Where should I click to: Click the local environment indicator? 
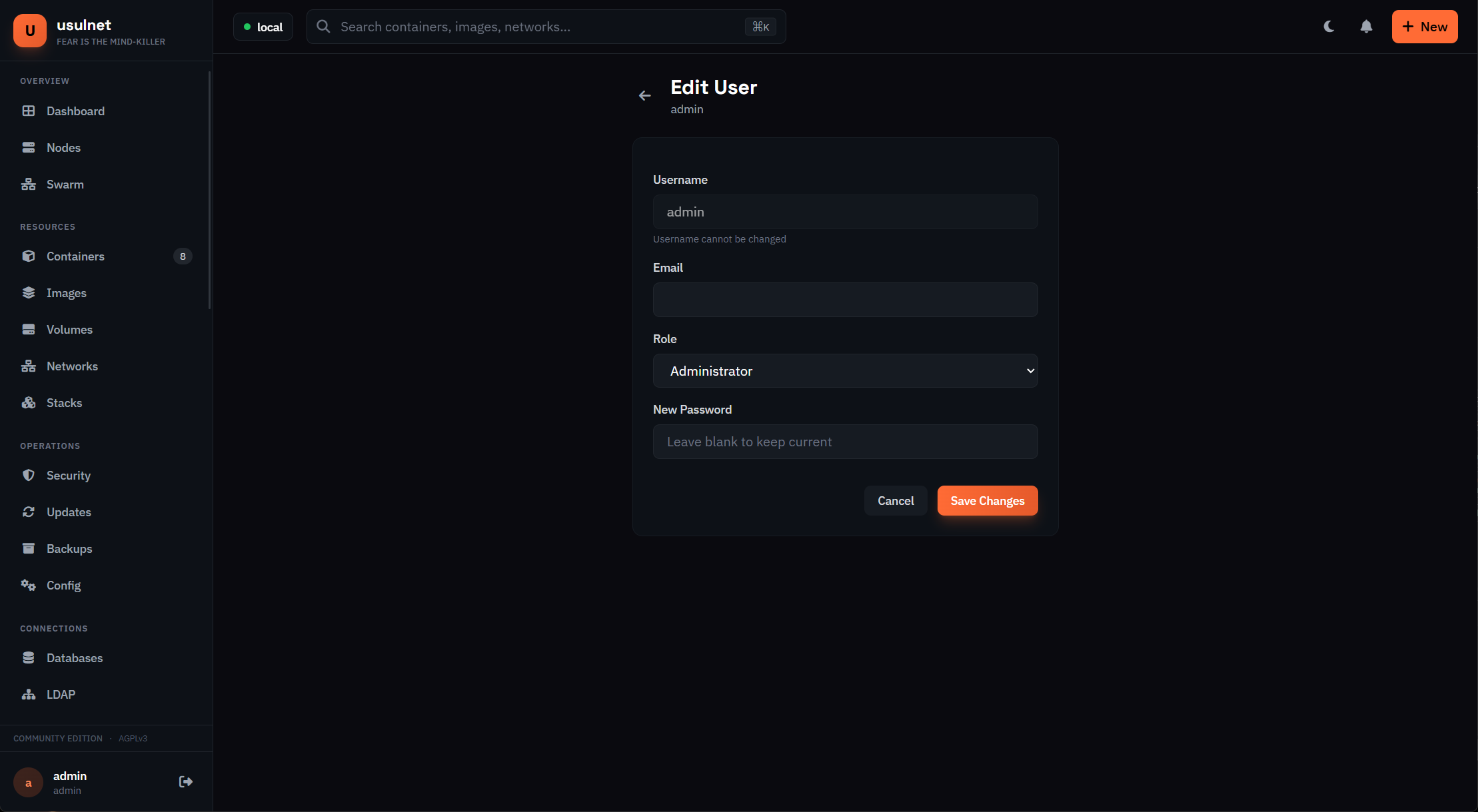tap(263, 27)
